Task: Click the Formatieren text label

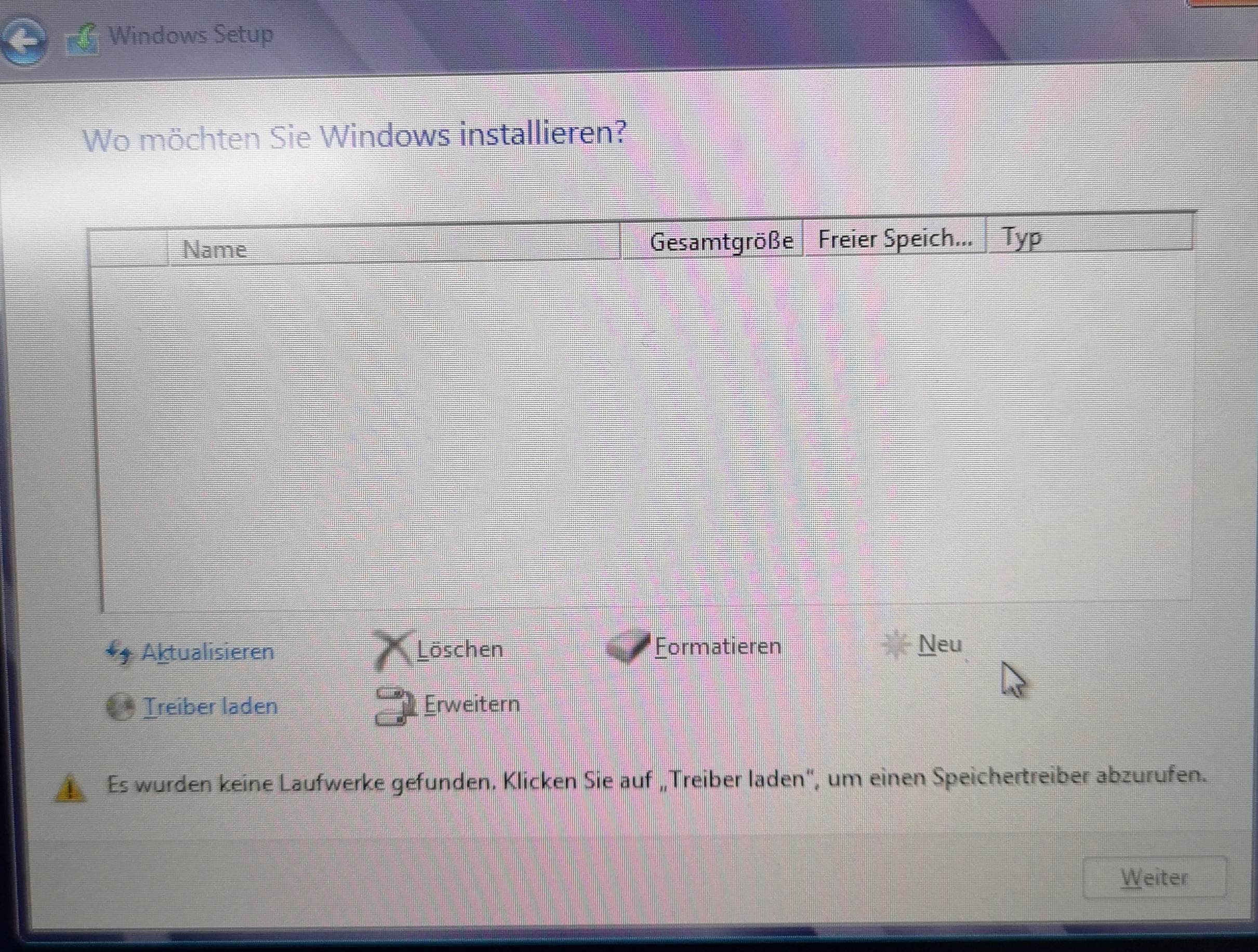Action: 718,647
